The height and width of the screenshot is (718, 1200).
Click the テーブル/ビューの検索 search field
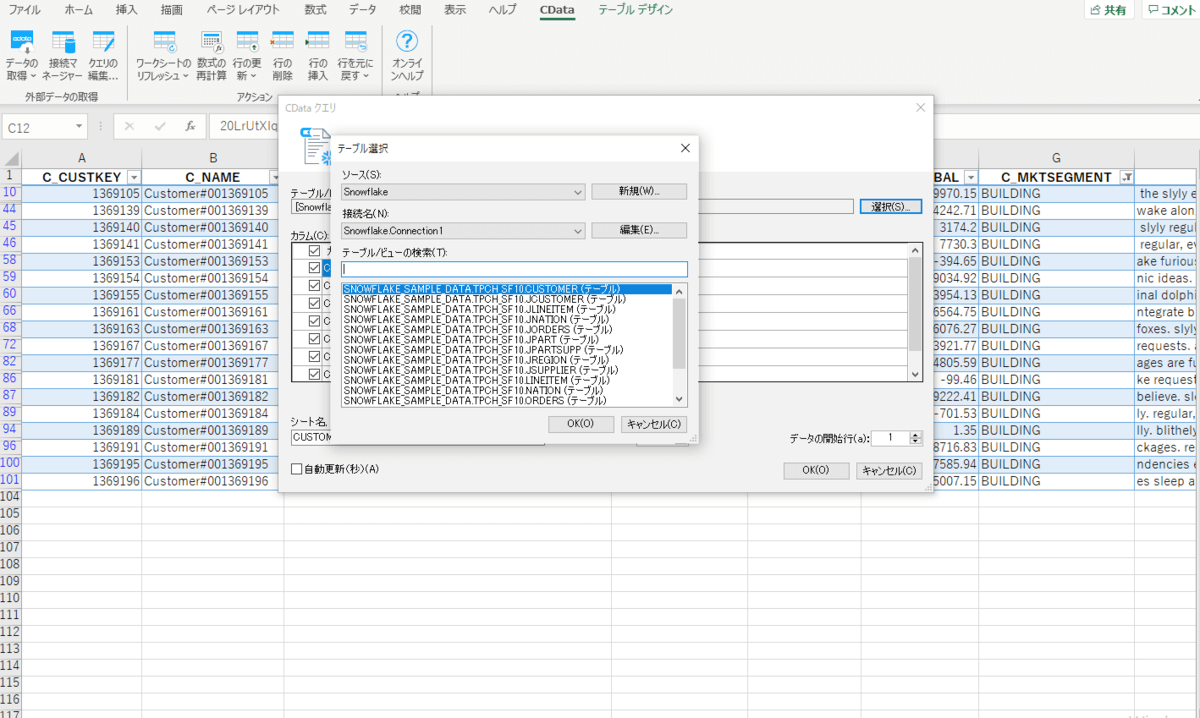point(514,269)
